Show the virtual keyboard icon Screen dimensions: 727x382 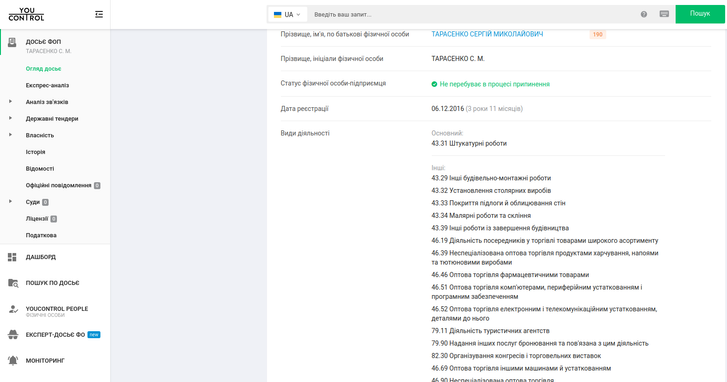tap(664, 14)
